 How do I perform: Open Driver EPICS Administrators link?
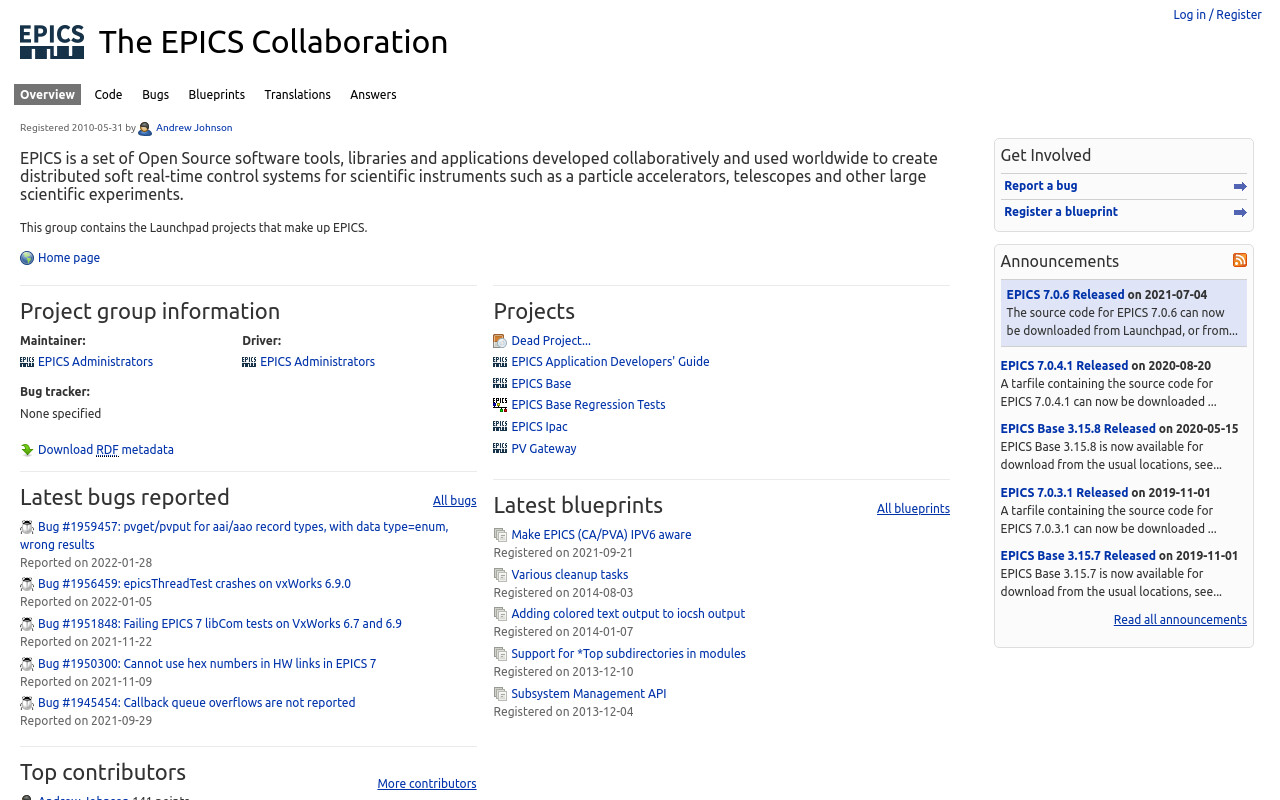(317, 362)
